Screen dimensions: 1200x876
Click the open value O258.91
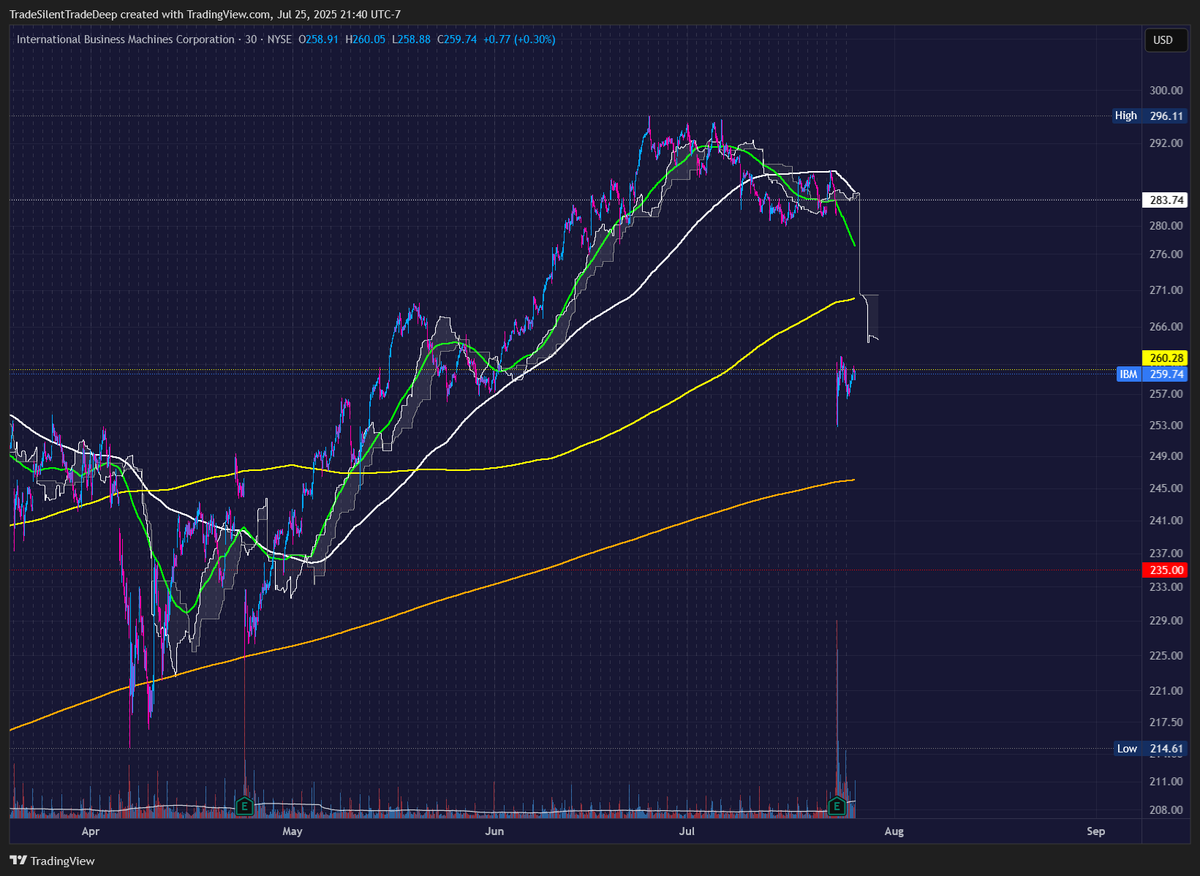point(317,39)
